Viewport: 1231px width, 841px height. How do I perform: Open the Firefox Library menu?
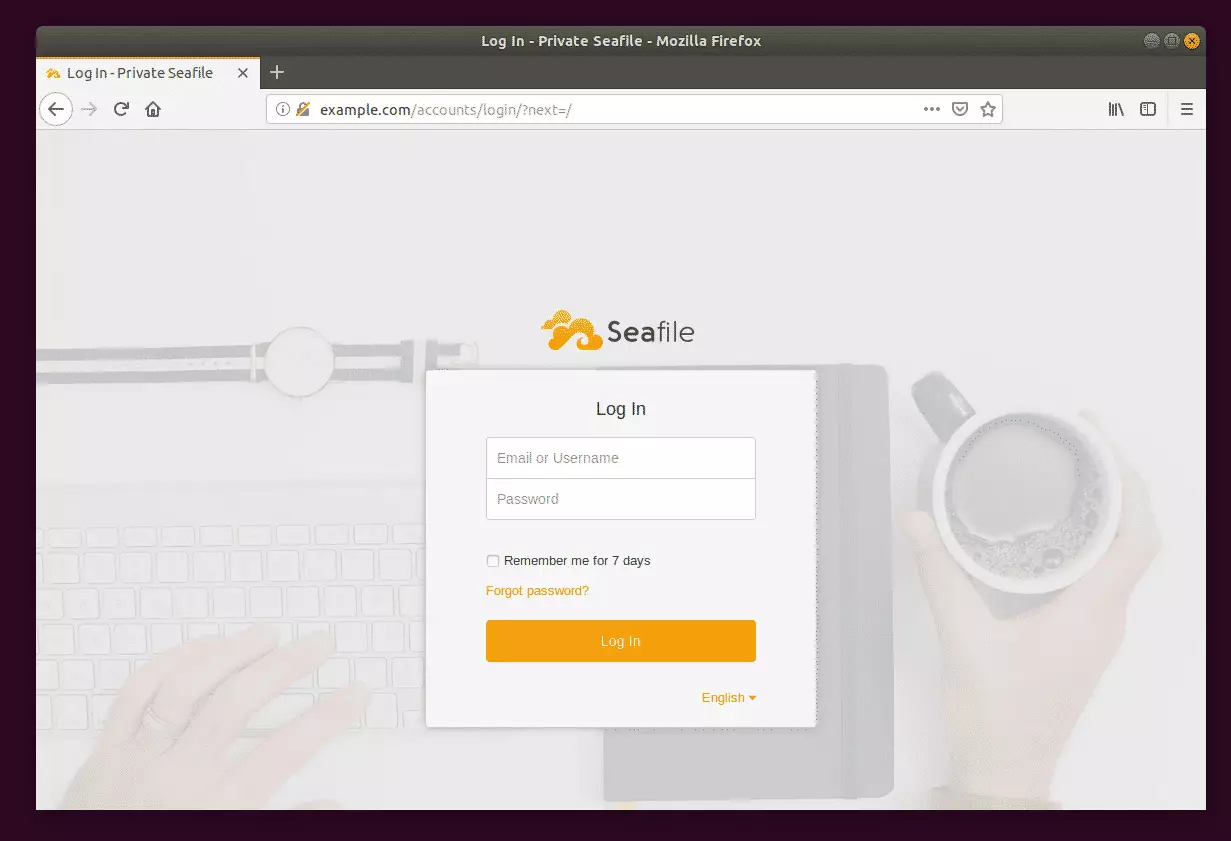(1116, 109)
